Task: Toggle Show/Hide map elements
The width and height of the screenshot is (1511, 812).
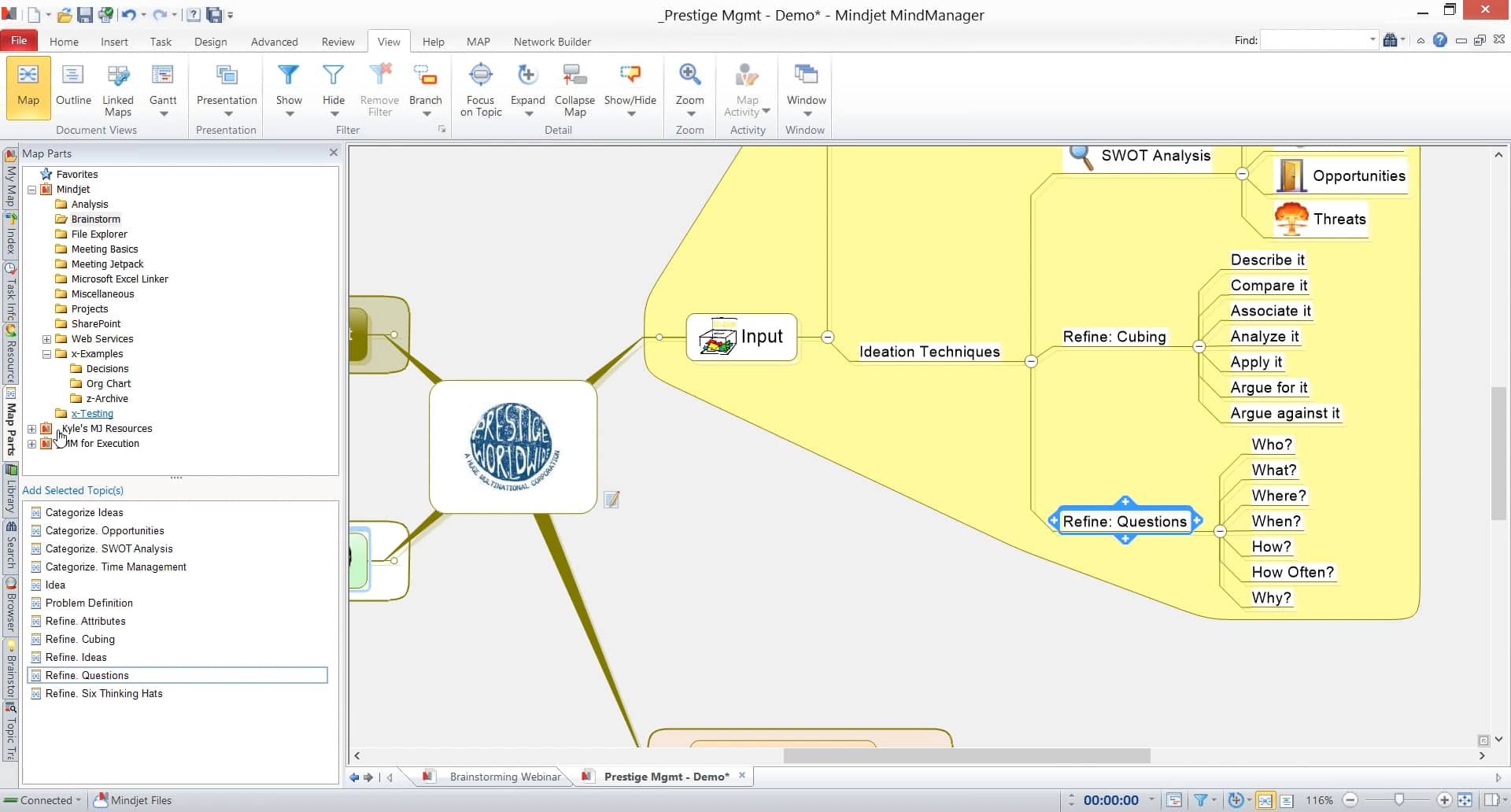Action: coord(630,88)
